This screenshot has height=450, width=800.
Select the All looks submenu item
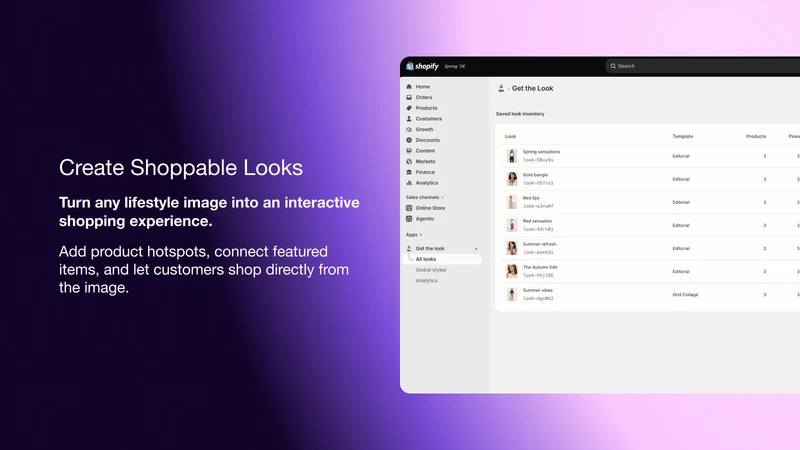[442, 259]
